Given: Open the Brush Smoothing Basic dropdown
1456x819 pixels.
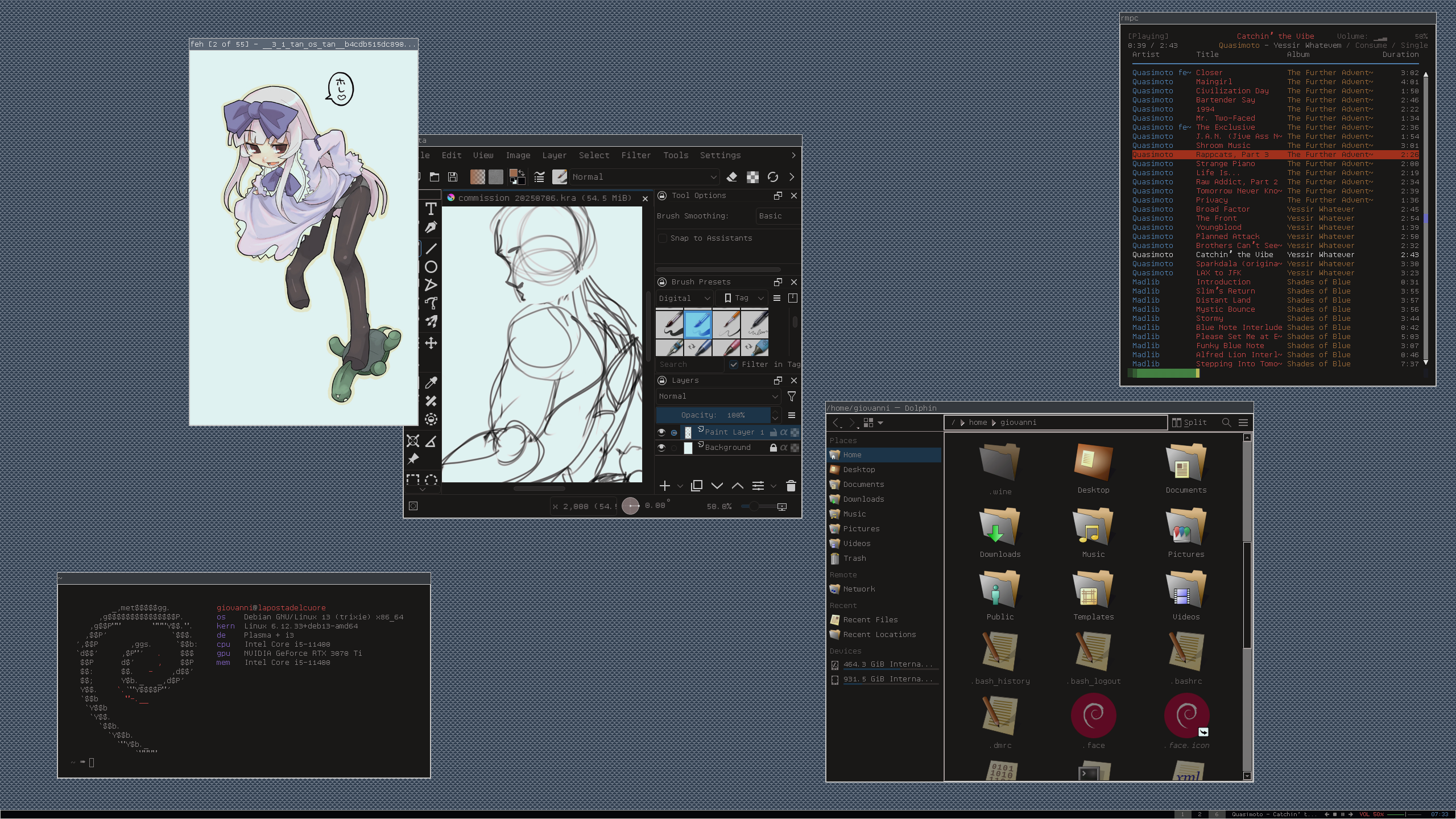Looking at the screenshot, I should 777,216.
